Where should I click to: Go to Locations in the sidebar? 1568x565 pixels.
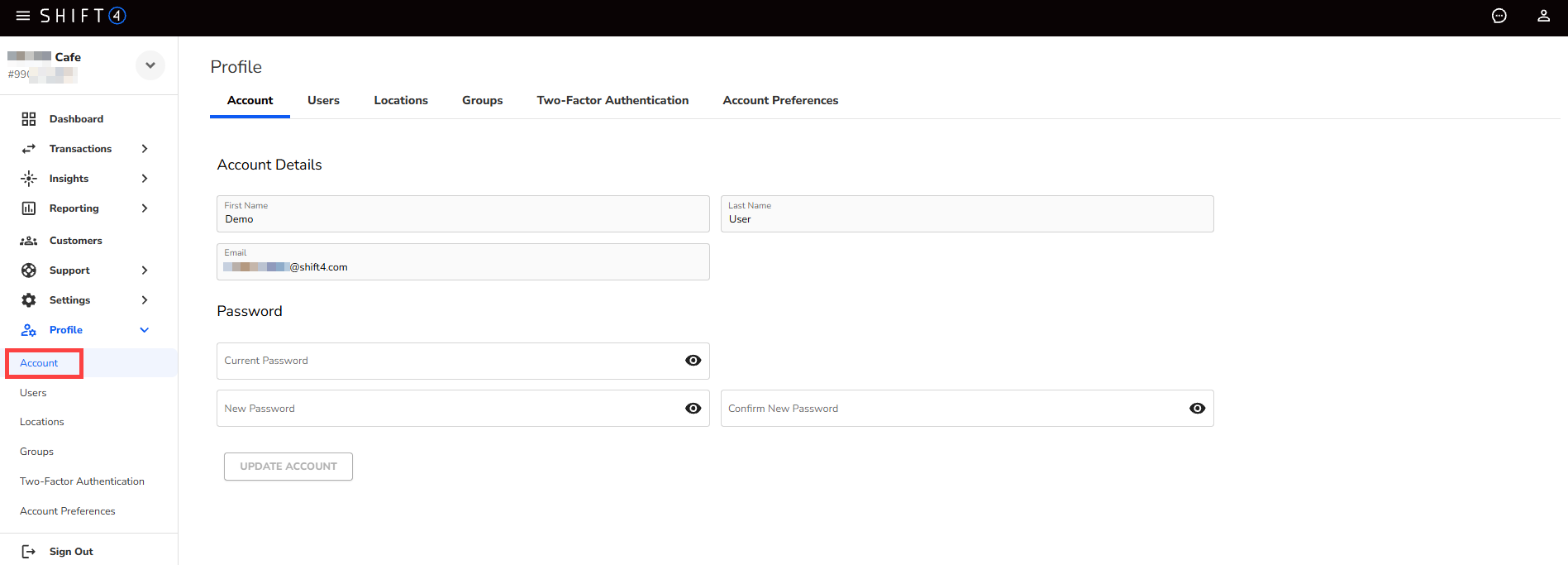(x=42, y=422)
